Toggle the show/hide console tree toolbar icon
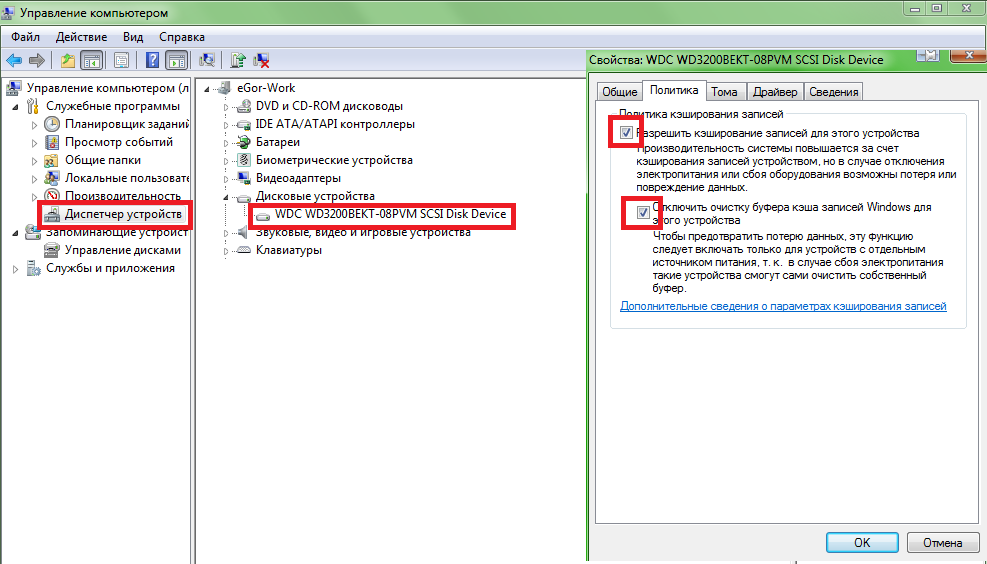This screenshot has height=564, width=987. (x=92, y=60)
